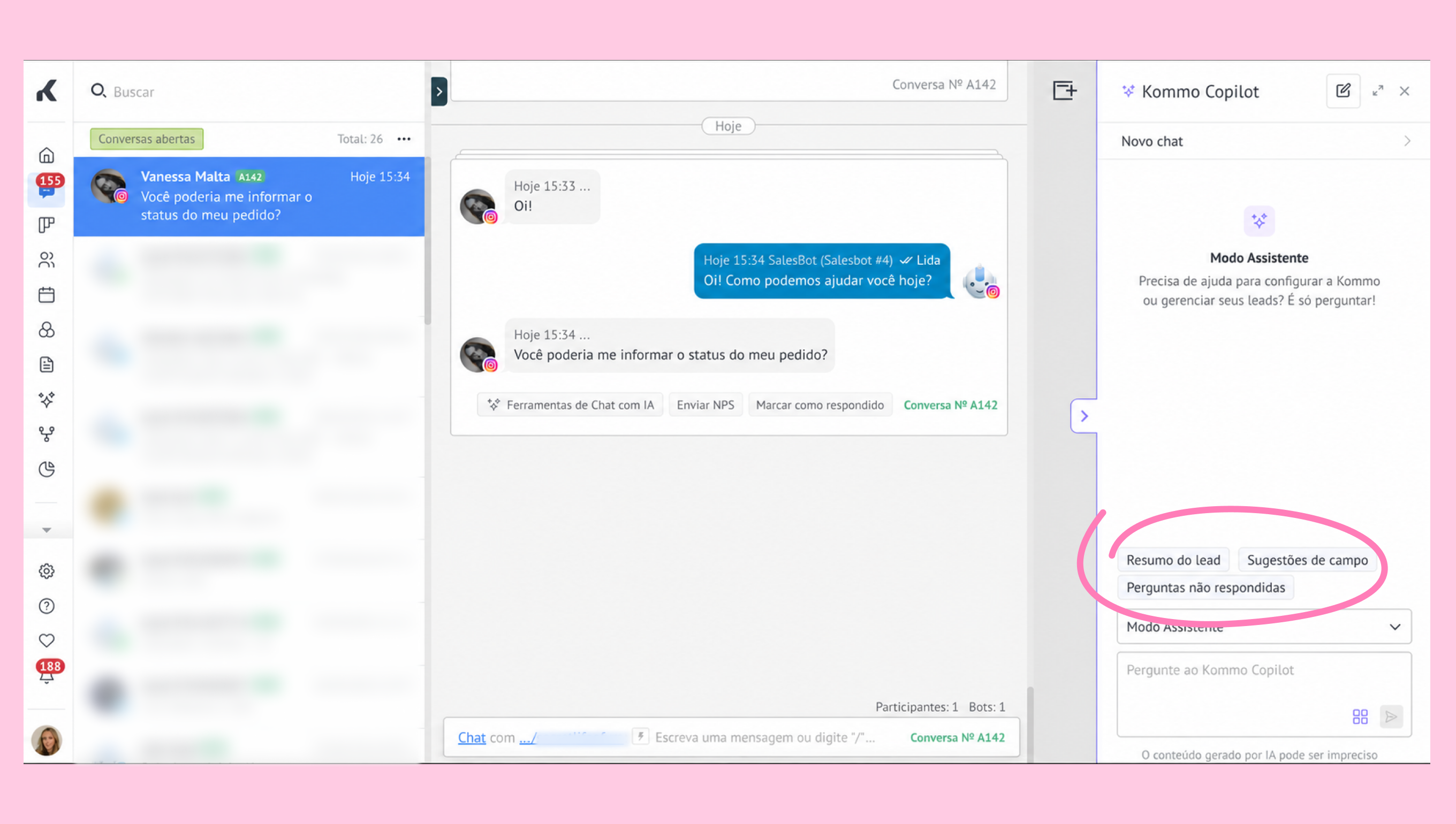This screenshot has width=1456, height=824.
Task: Open the Calendar icon in sidebar
Action: [47, 295]
